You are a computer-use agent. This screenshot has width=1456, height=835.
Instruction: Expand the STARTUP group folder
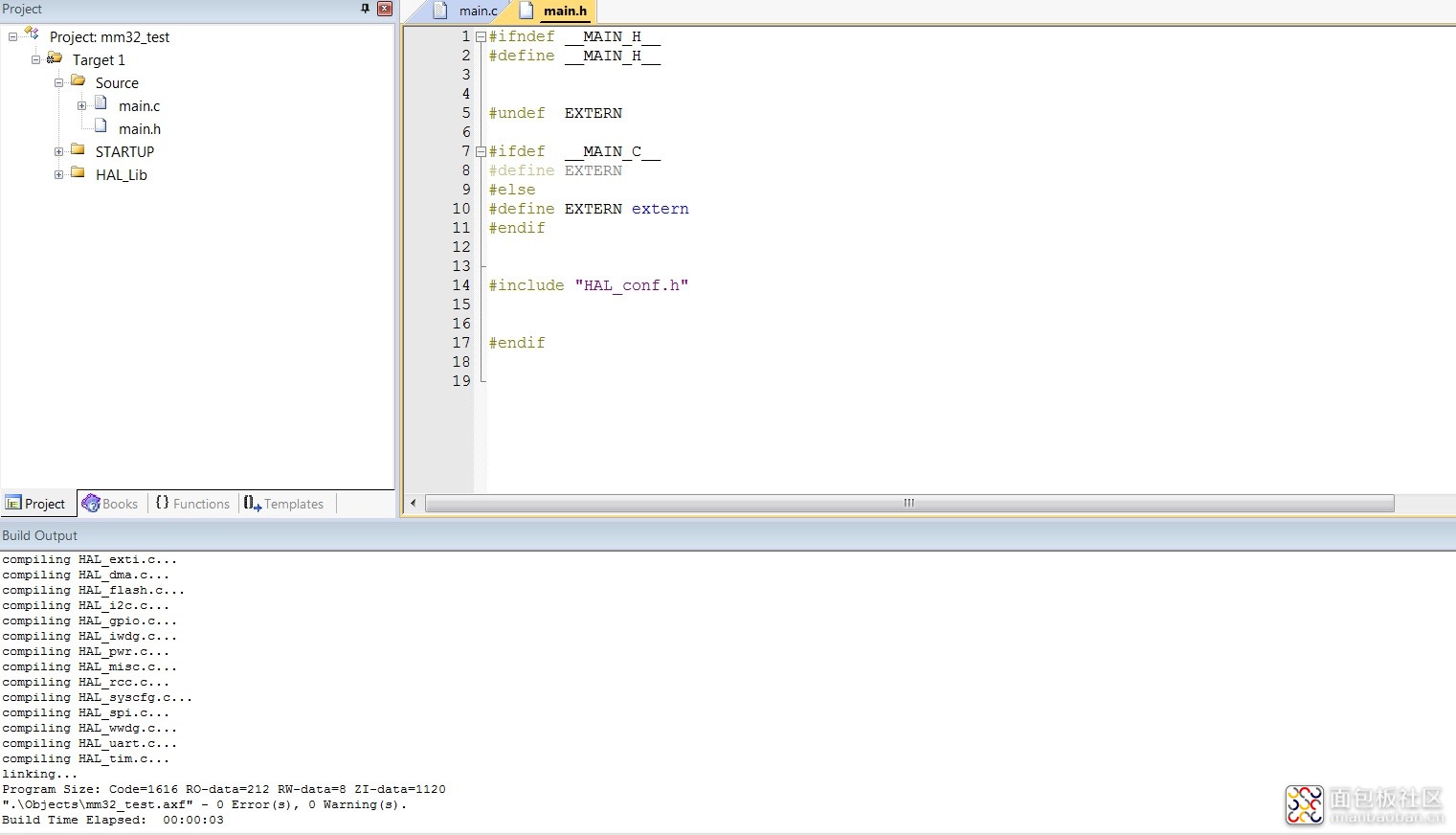pos(58,152)
